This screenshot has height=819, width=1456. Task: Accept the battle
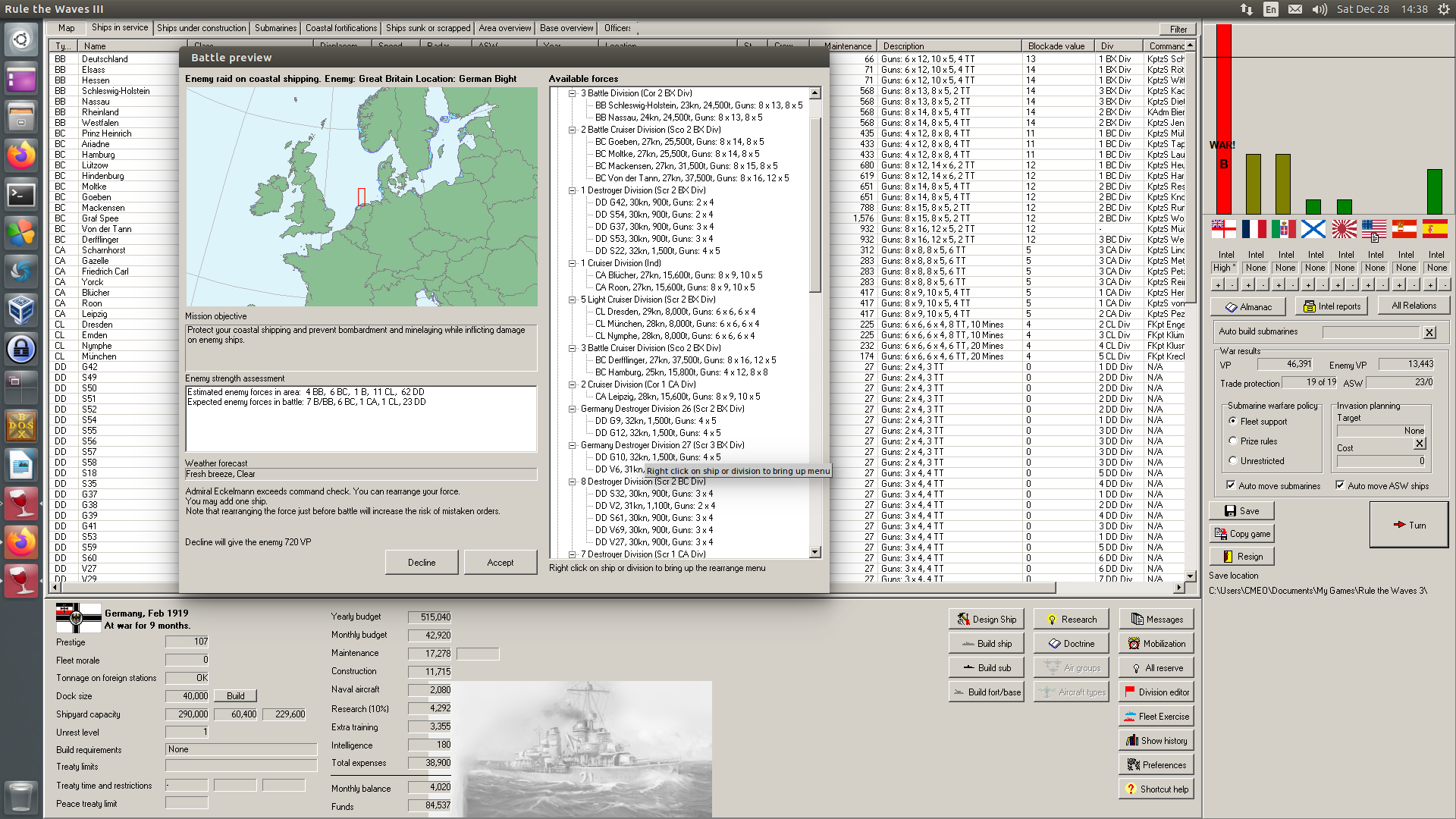point(500,563)
